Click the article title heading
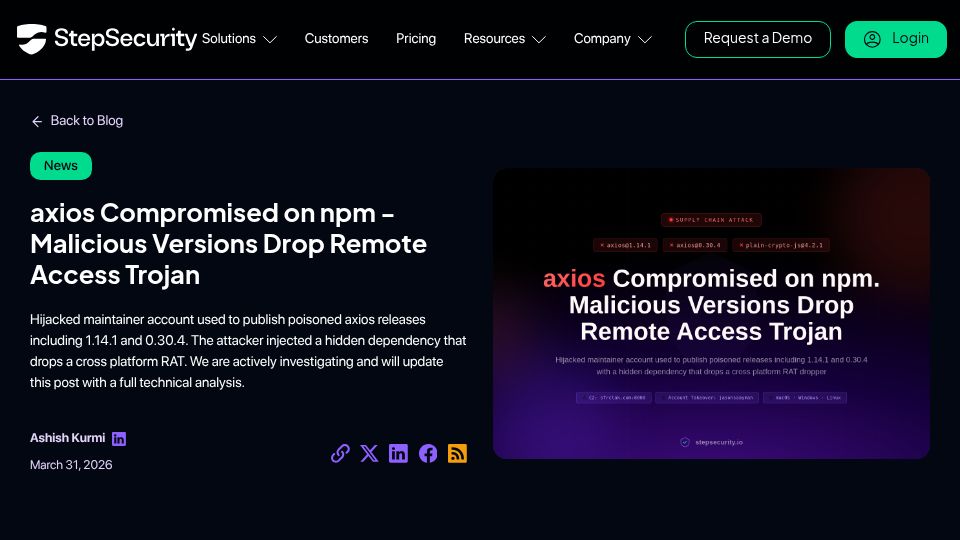The image size is (960, 540). point(228,244)
